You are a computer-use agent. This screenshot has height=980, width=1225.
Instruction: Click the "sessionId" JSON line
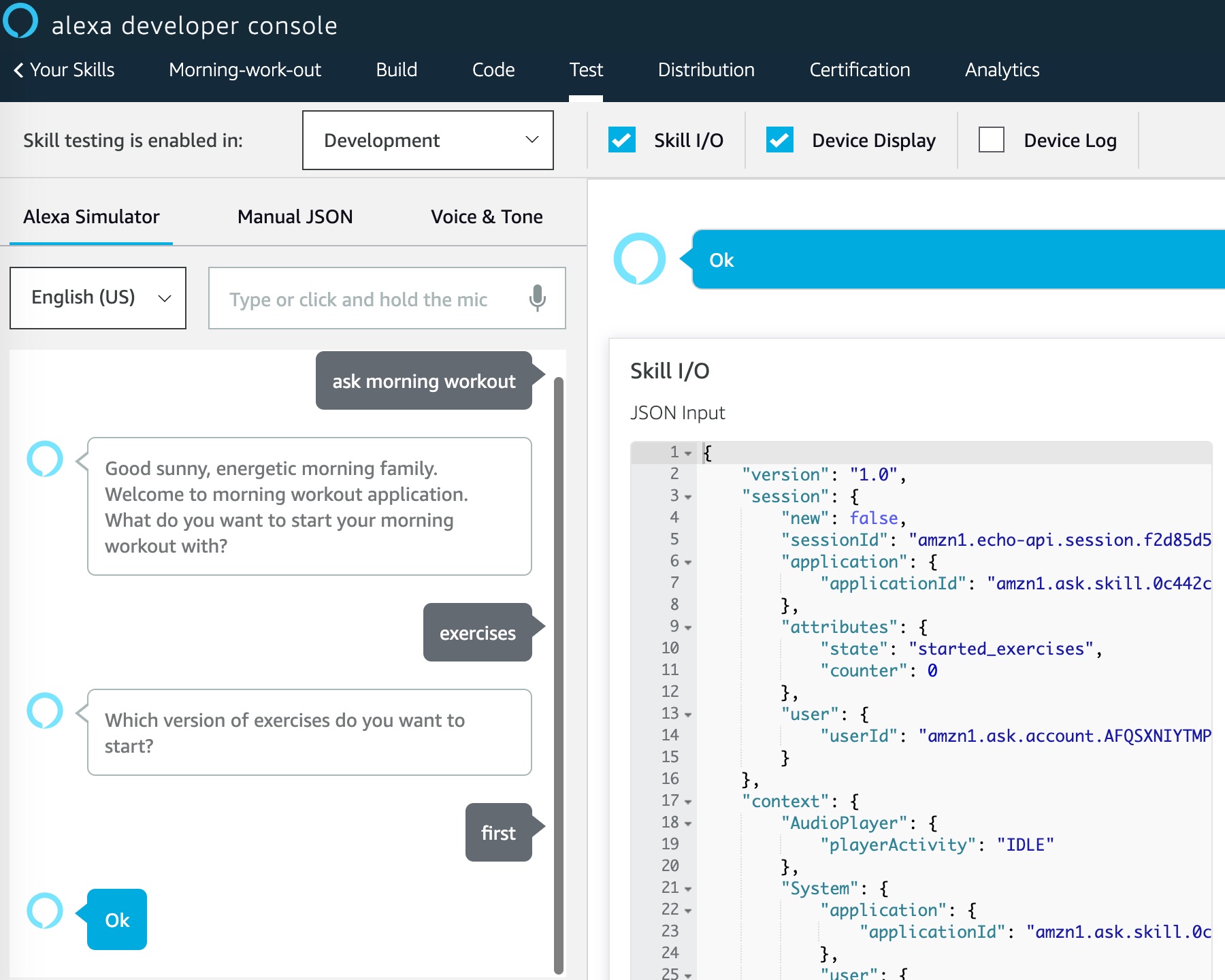[996, 540]
